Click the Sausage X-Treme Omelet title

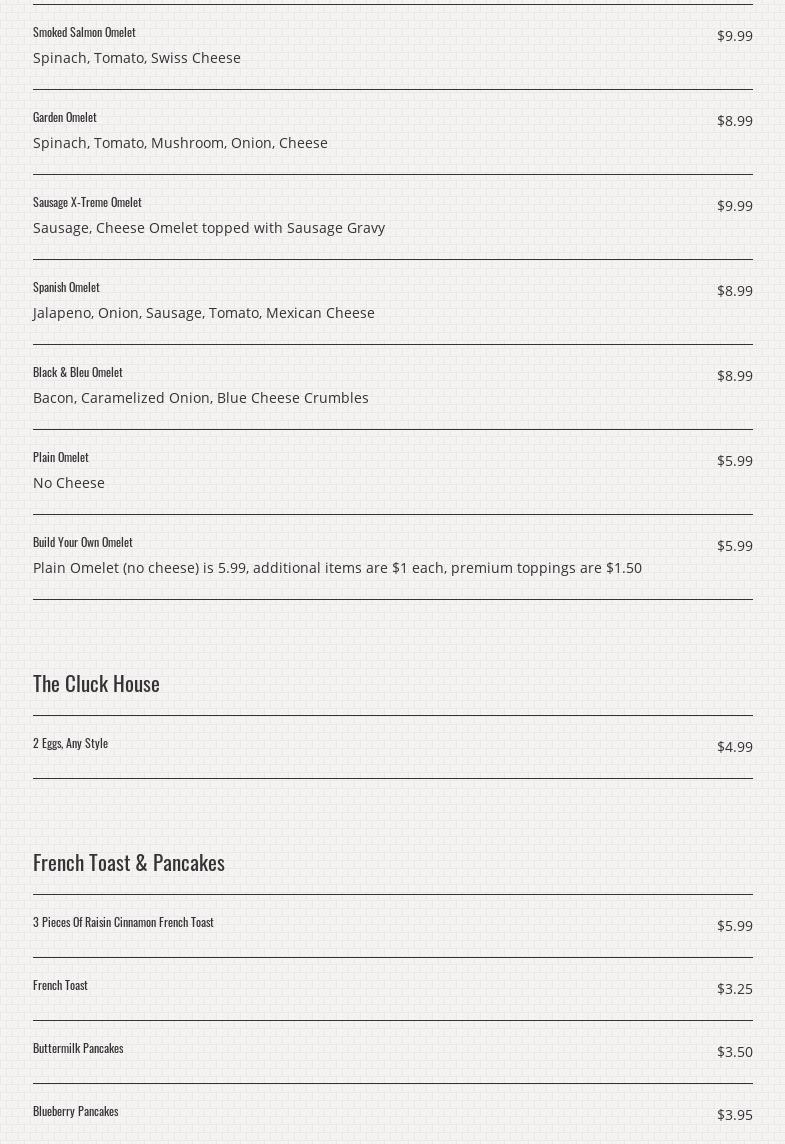click(87, 202)
